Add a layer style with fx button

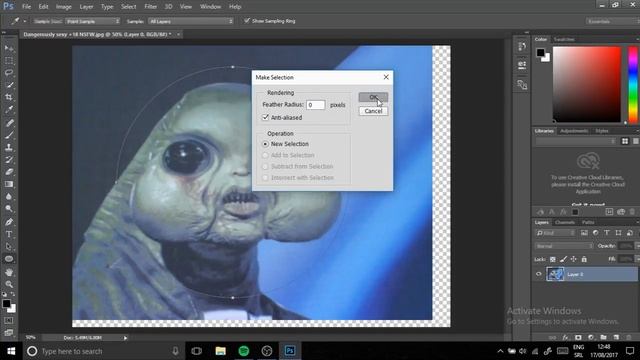click(565, 338)
